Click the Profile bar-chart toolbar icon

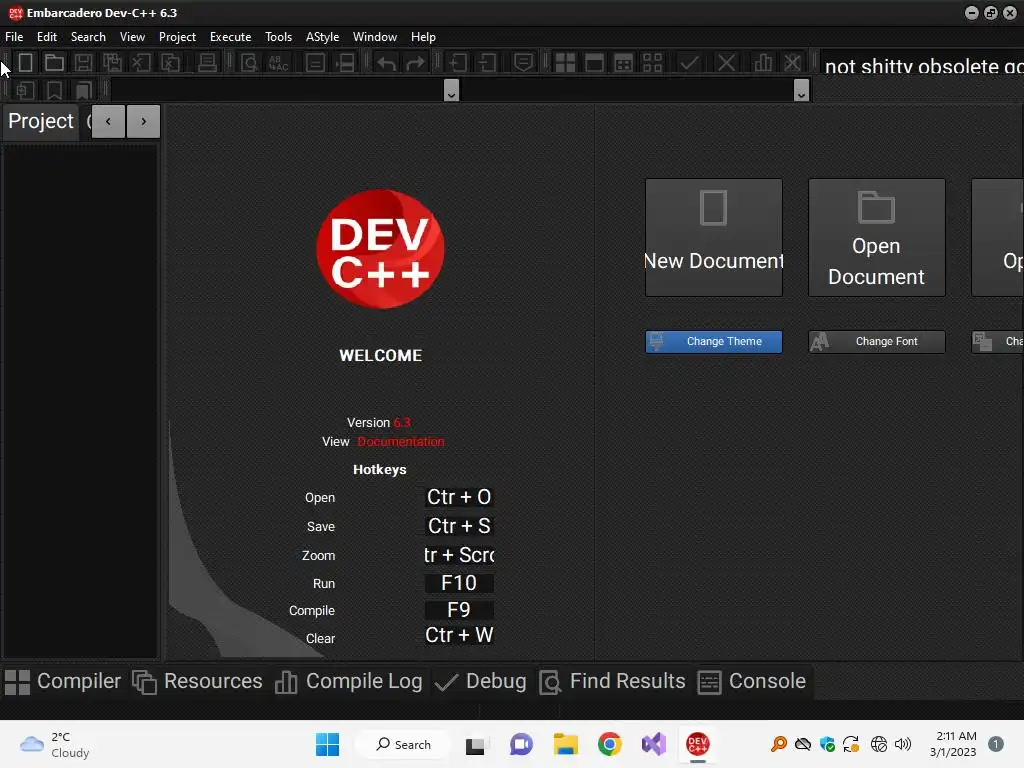[x=763, y=63]
